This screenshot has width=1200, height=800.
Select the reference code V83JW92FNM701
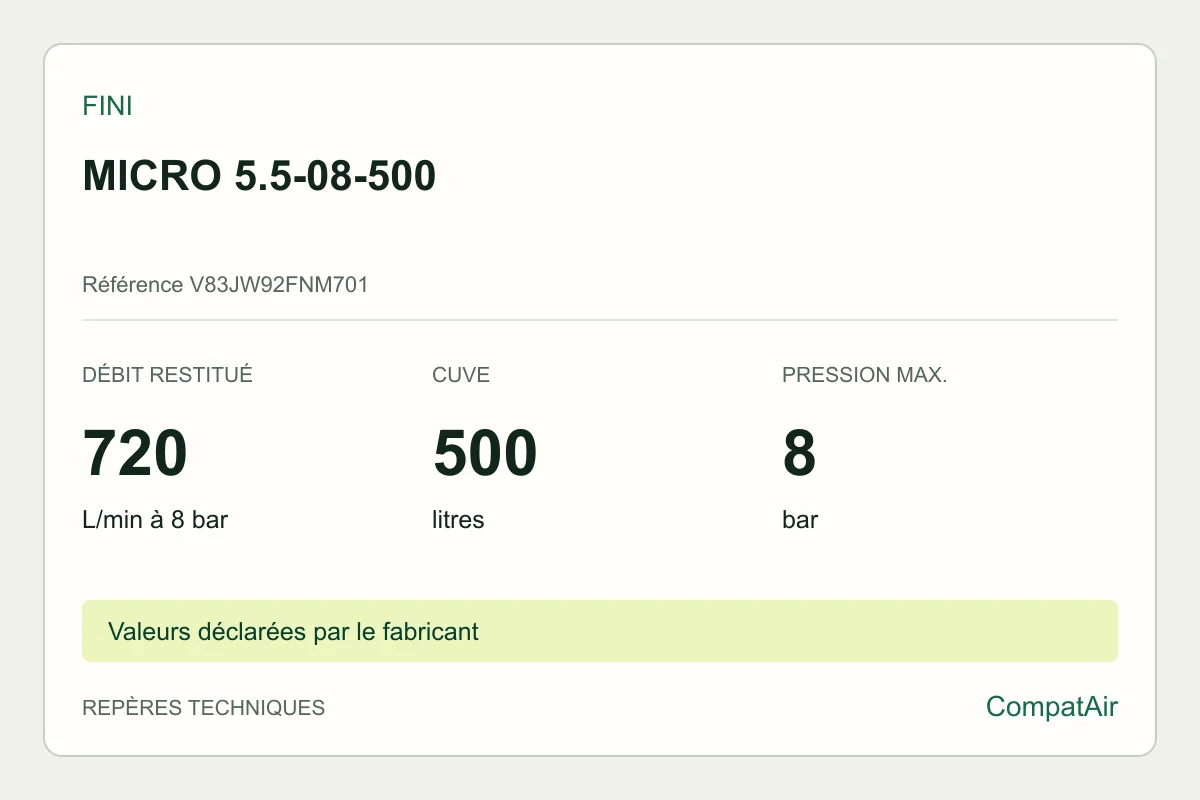tap(279, 285)
